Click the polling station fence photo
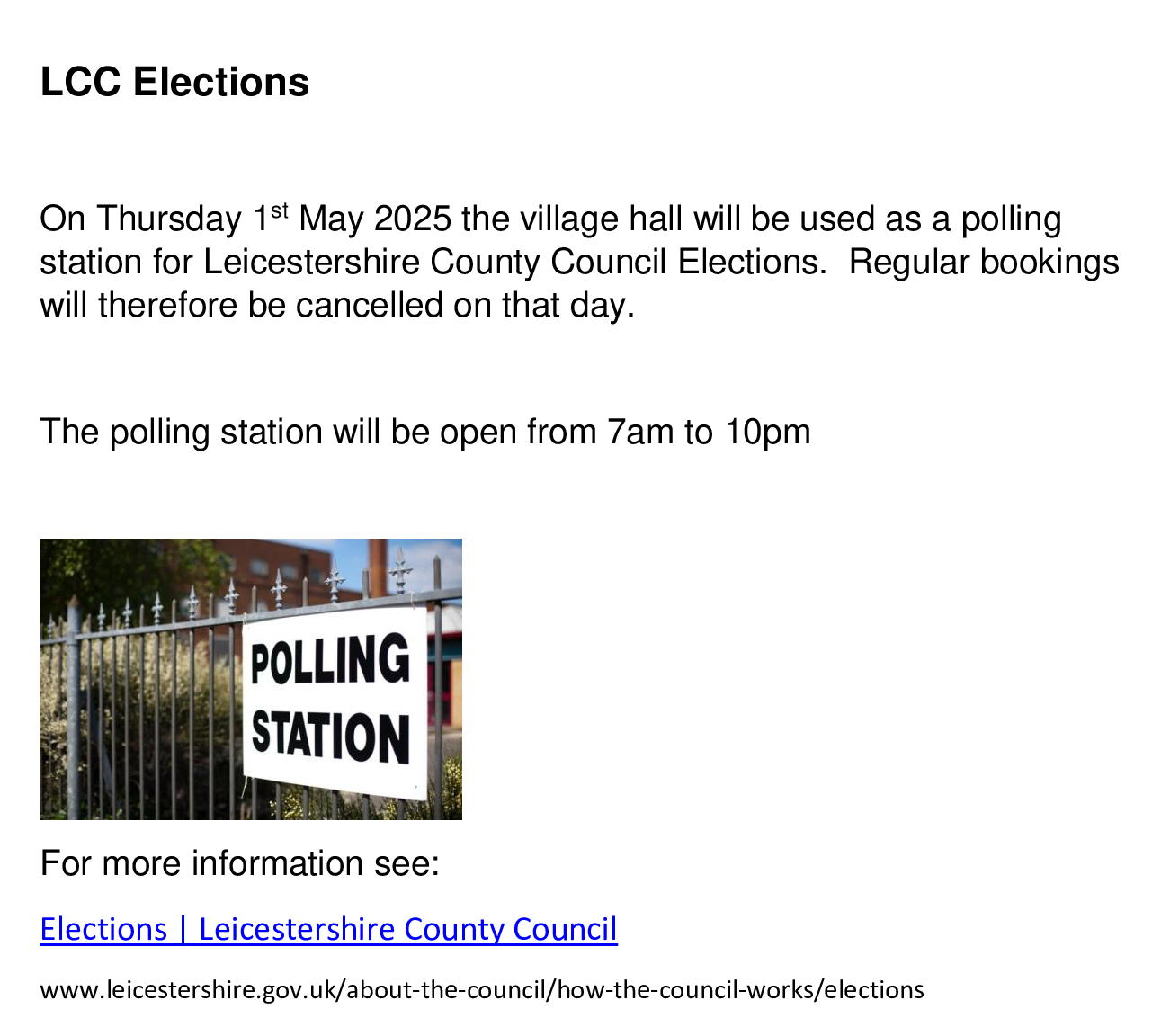1152x1036 pixels. coord(251,679)
